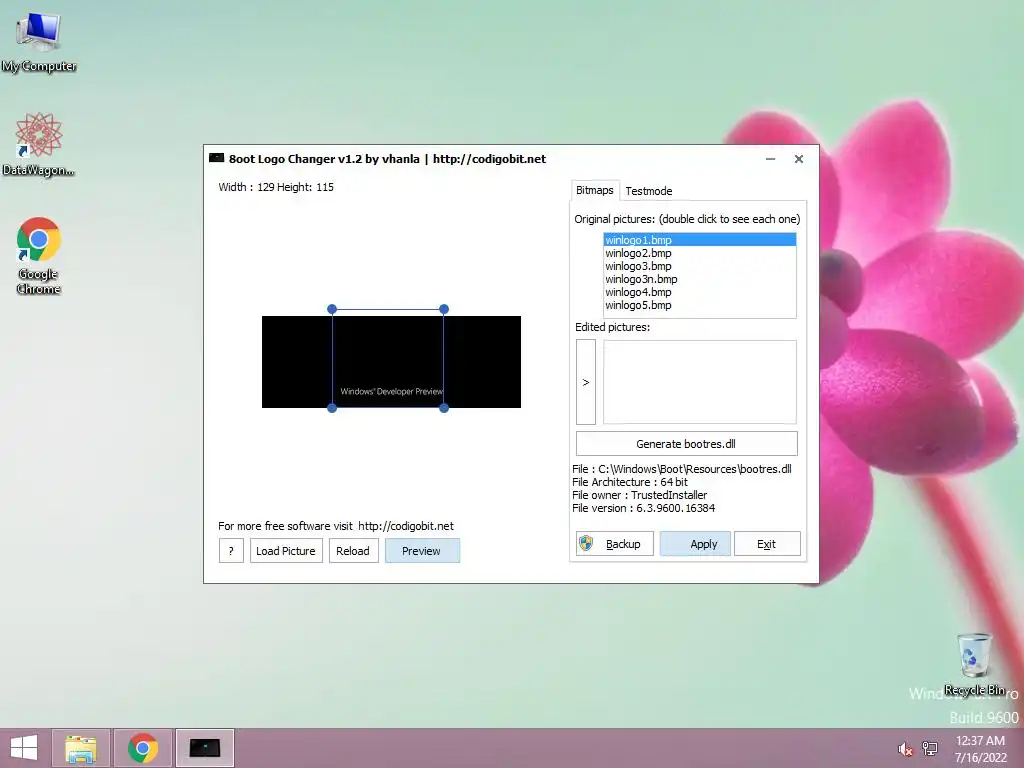Launch Chrome from the taskbar

click(143, 748)
